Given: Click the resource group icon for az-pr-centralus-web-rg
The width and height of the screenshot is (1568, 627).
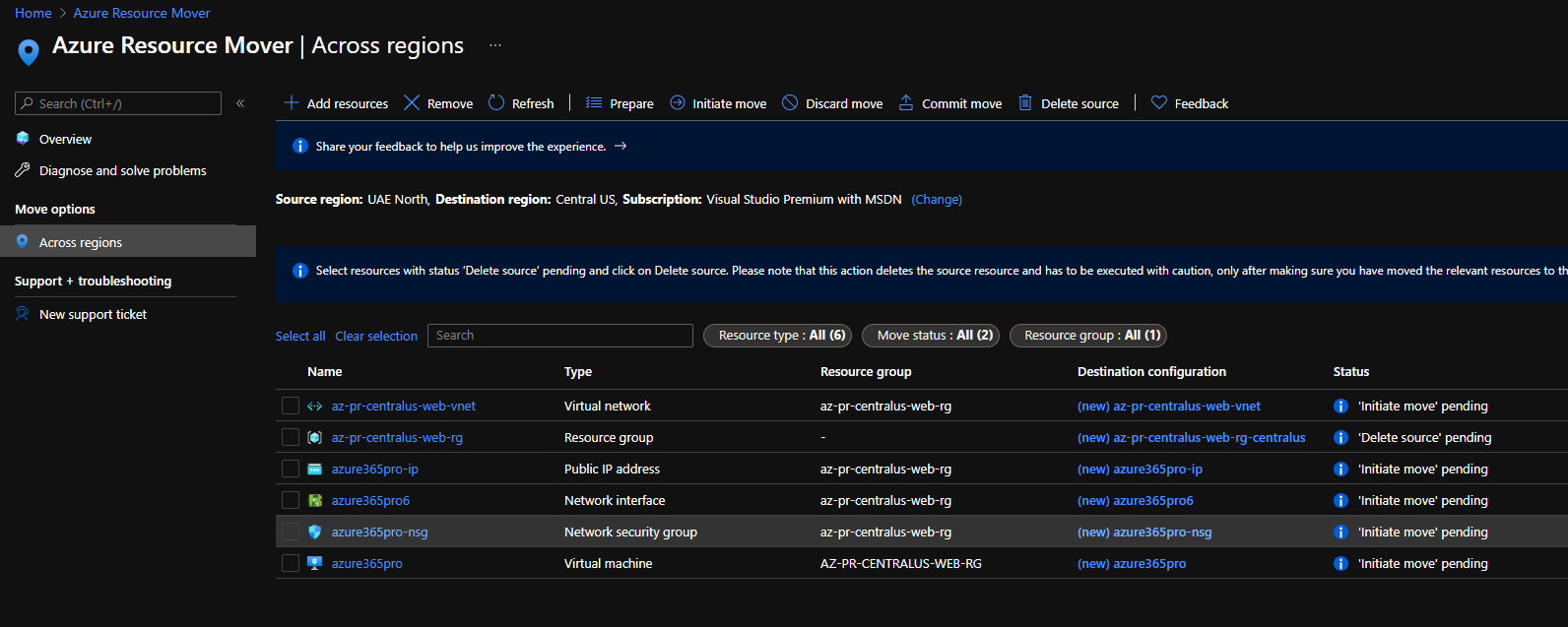Looking at the screenshot, I should 315,437.
